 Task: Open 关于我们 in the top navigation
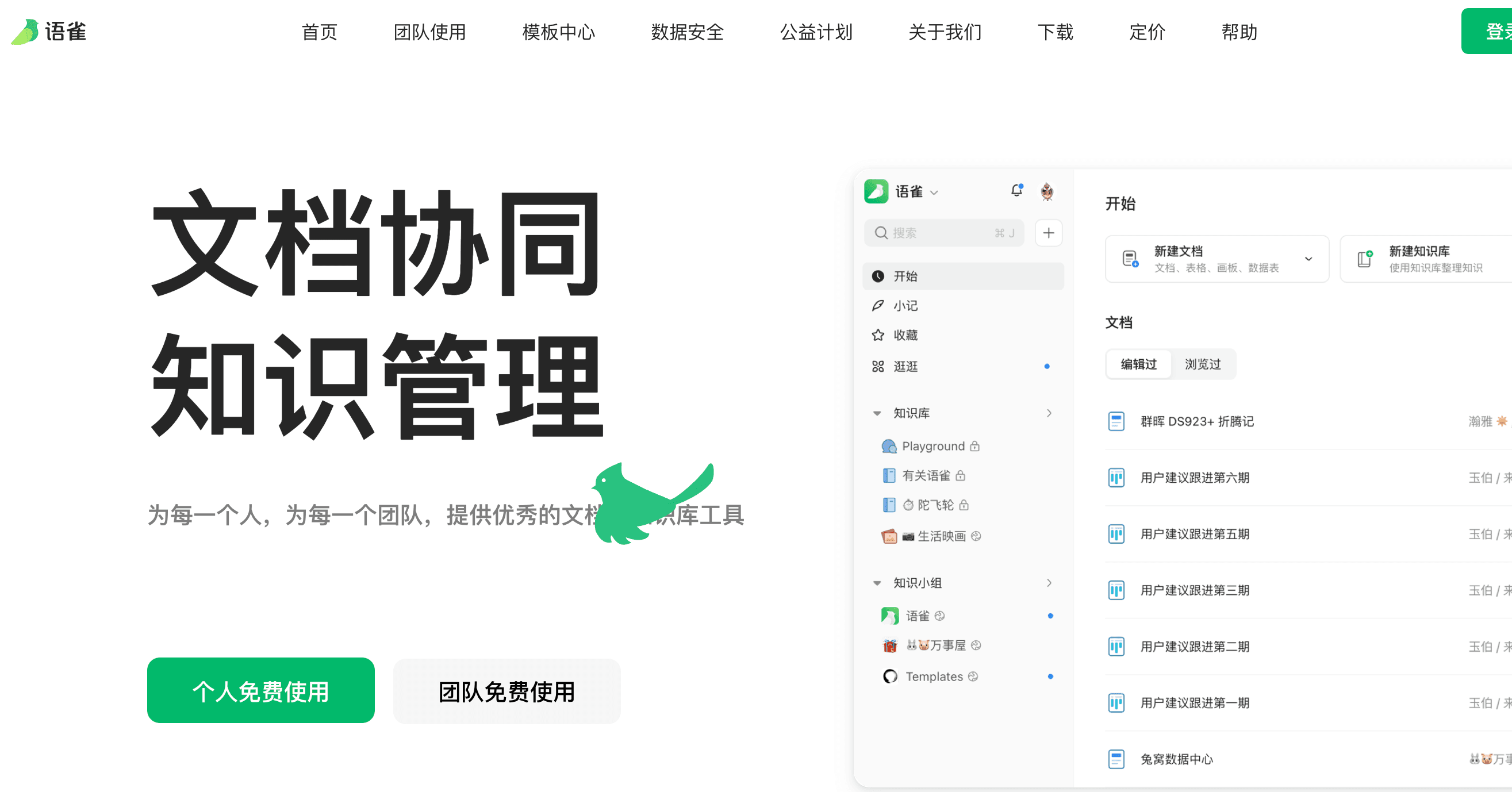pyautogui.click(x=945, y=32)
